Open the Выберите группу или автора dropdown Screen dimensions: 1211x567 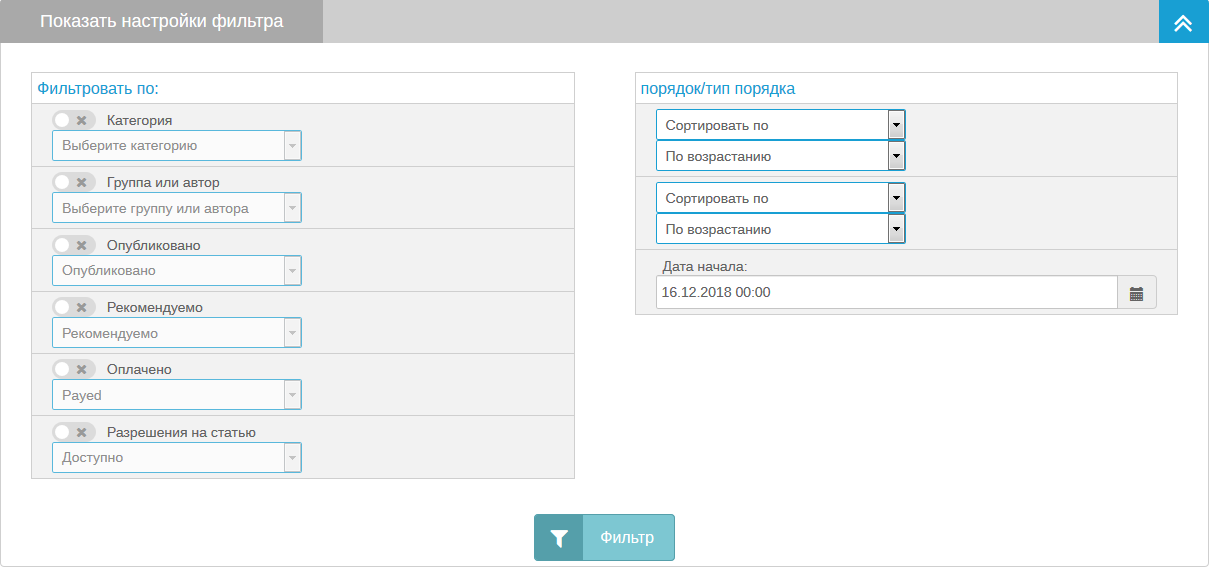tap(176, 208)
